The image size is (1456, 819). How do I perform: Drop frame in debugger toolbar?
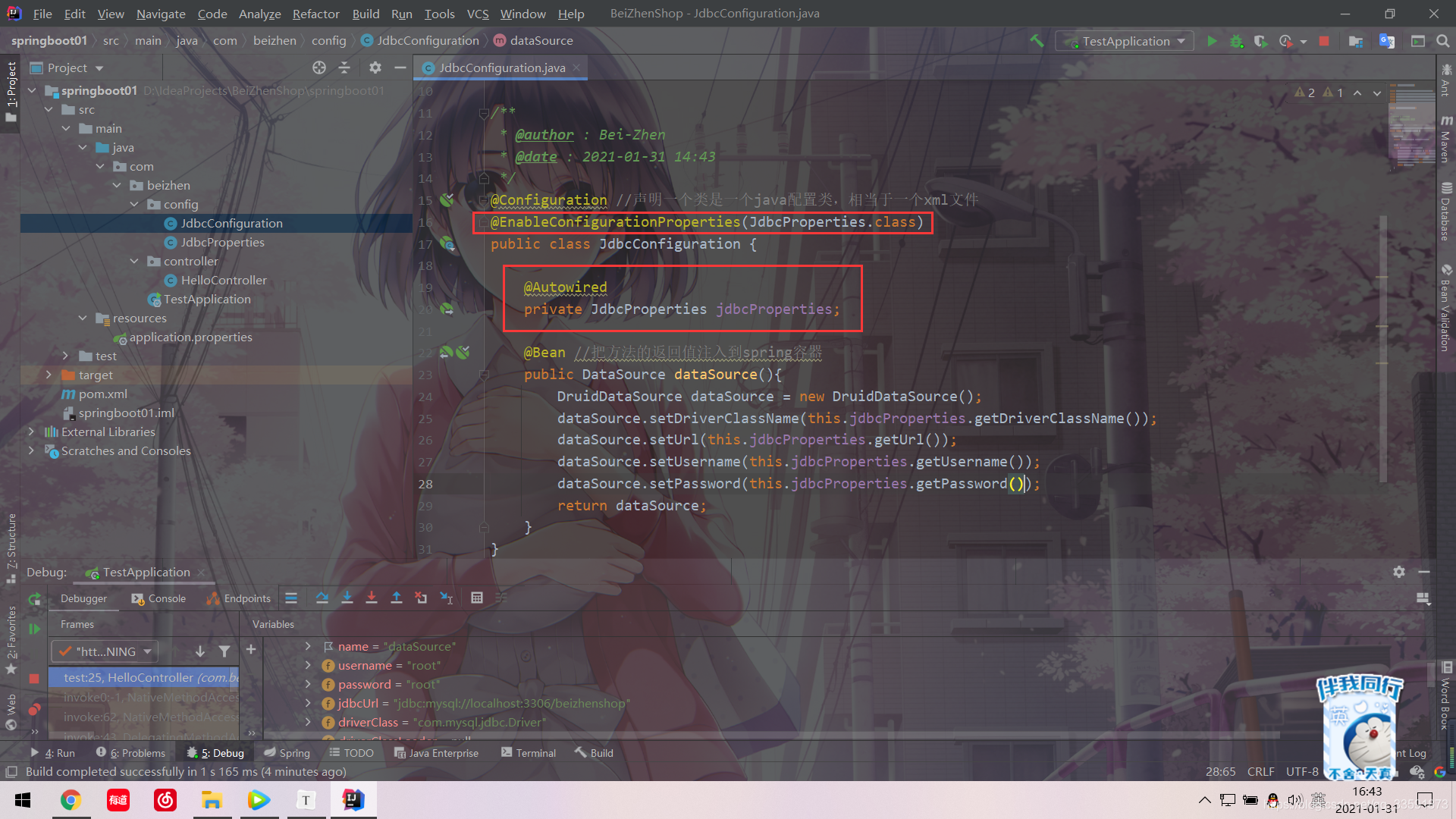coord(421,598)
